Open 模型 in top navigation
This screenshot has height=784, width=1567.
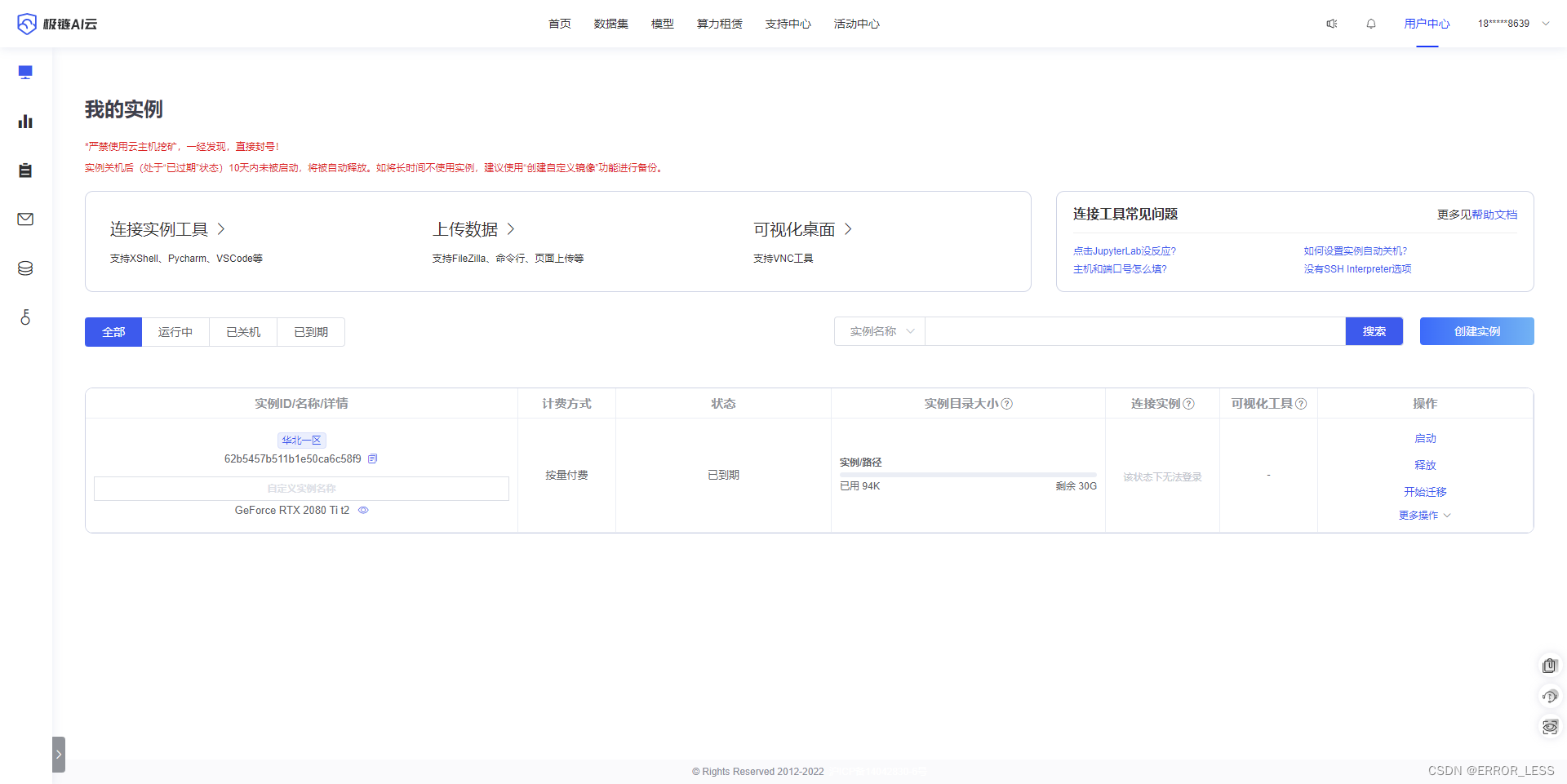click(x=663, y=24)
